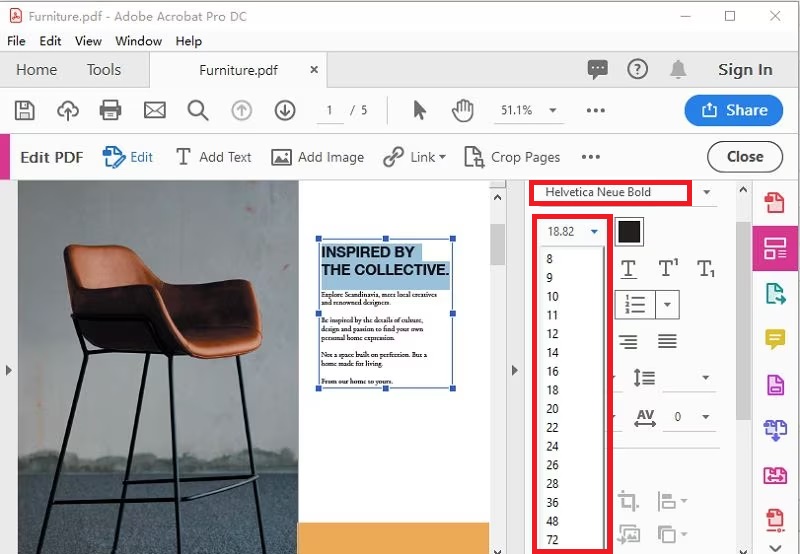Open the pink Scan & OCR sidebar icon
This screenshot has width=800, height=554.
775,475
